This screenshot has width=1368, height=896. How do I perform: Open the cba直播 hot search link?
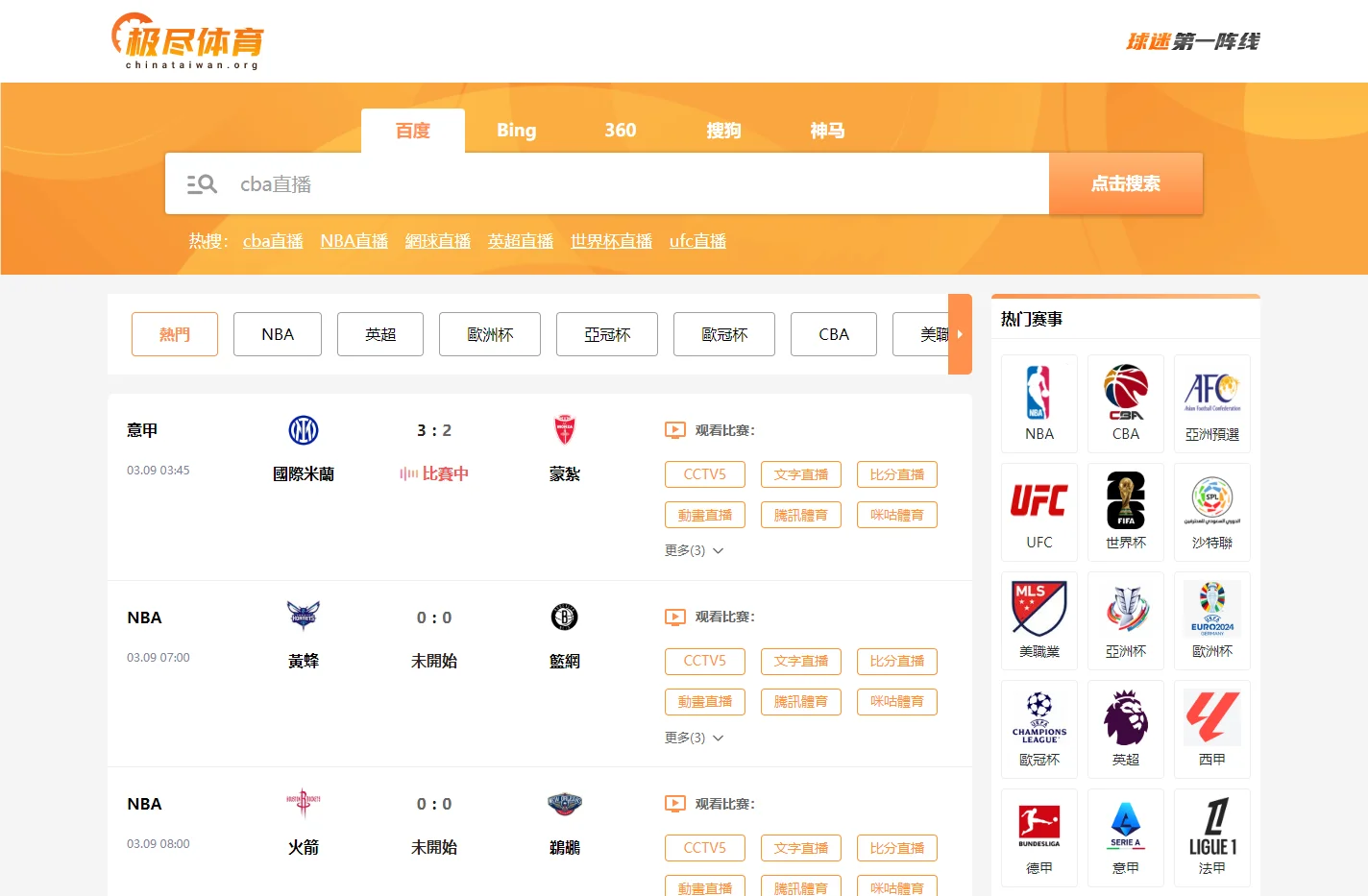[x=273, y=241]
